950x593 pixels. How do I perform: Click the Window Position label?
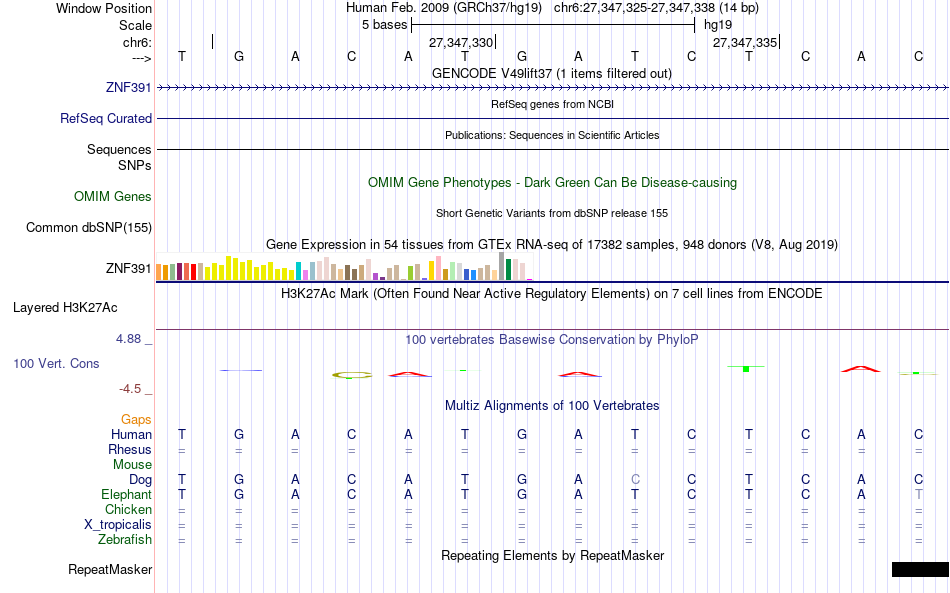point(104,8)
